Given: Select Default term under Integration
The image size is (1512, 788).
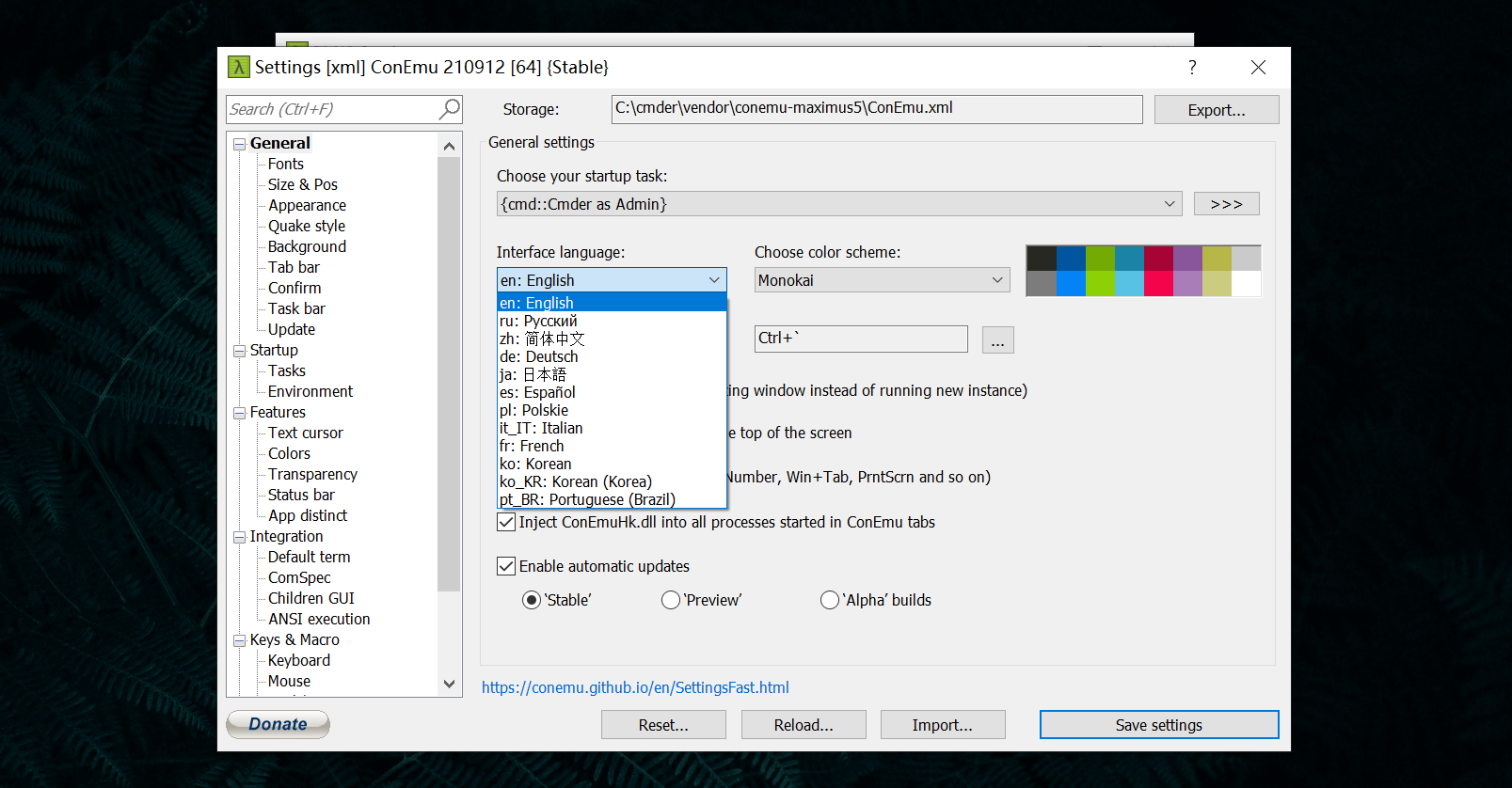Looking at the screenshot, I should pos(309,557).
